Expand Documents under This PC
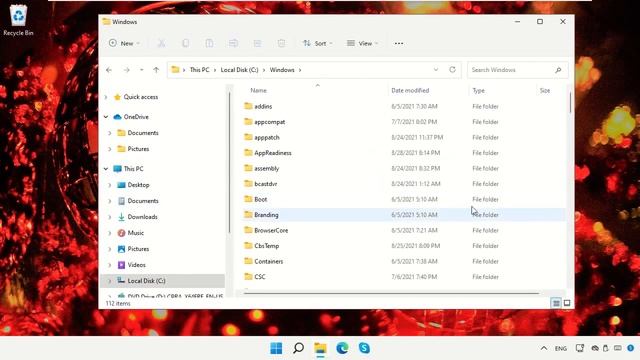Viewport: 640px width, 360px height. point(110,201)
